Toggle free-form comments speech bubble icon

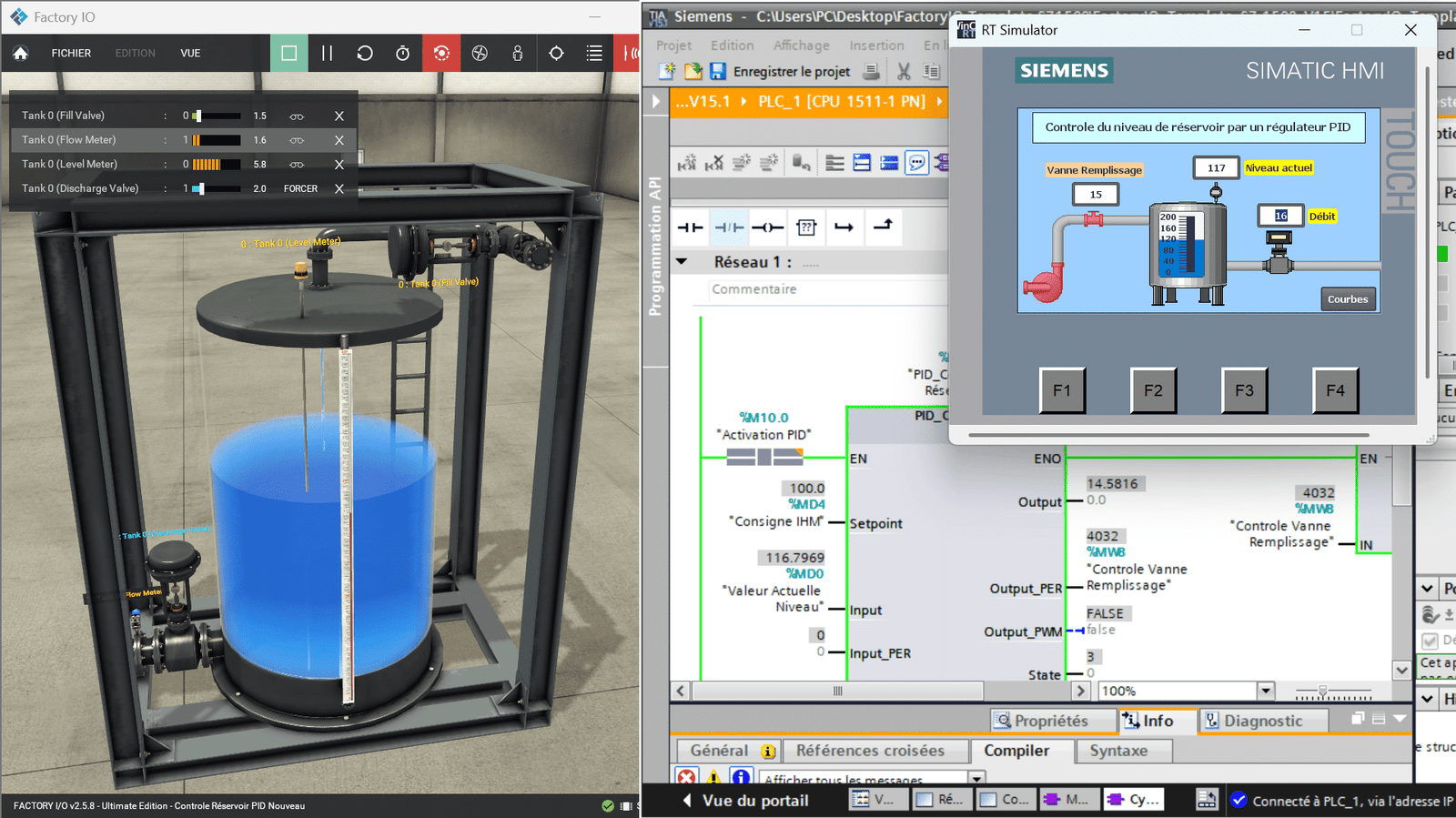coord(916,163)
